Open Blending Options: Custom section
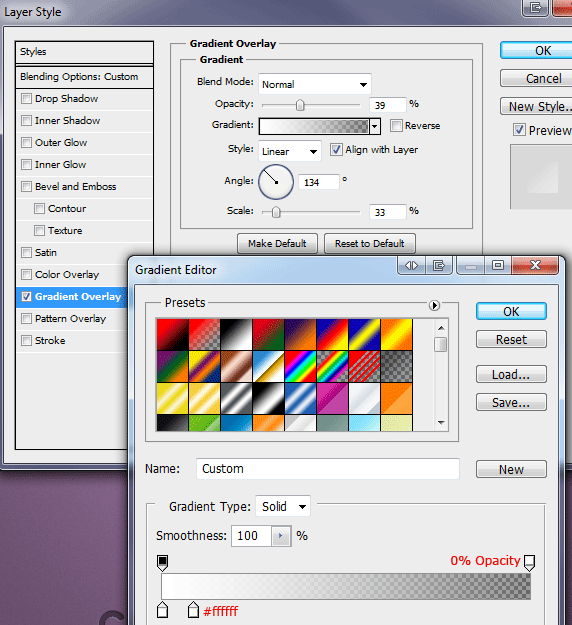572x625 pixels. [x=85, y=77]
